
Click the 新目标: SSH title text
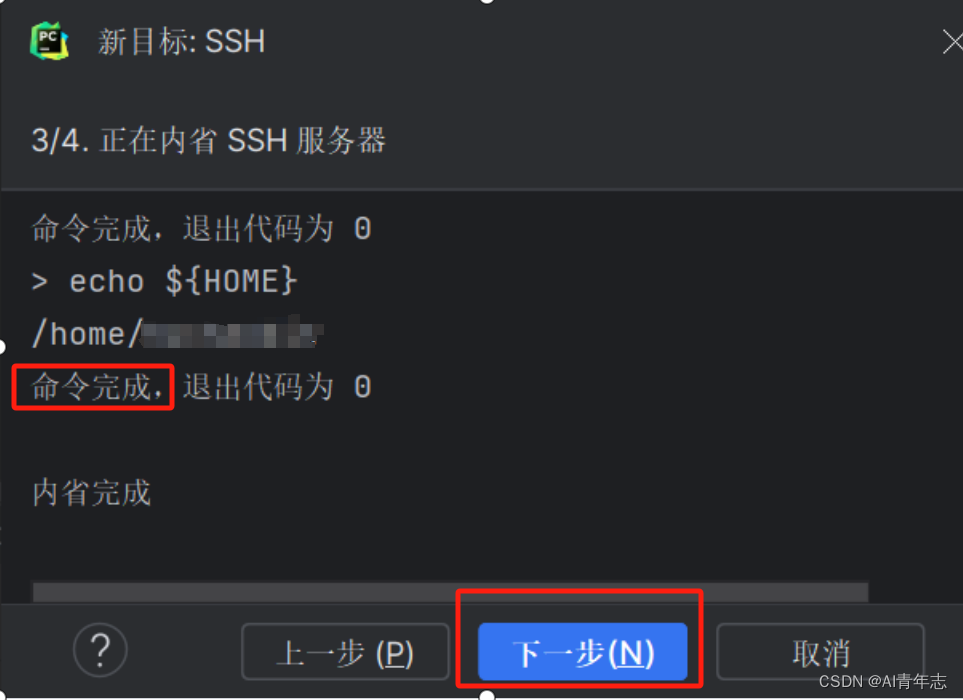pos(181,42)
